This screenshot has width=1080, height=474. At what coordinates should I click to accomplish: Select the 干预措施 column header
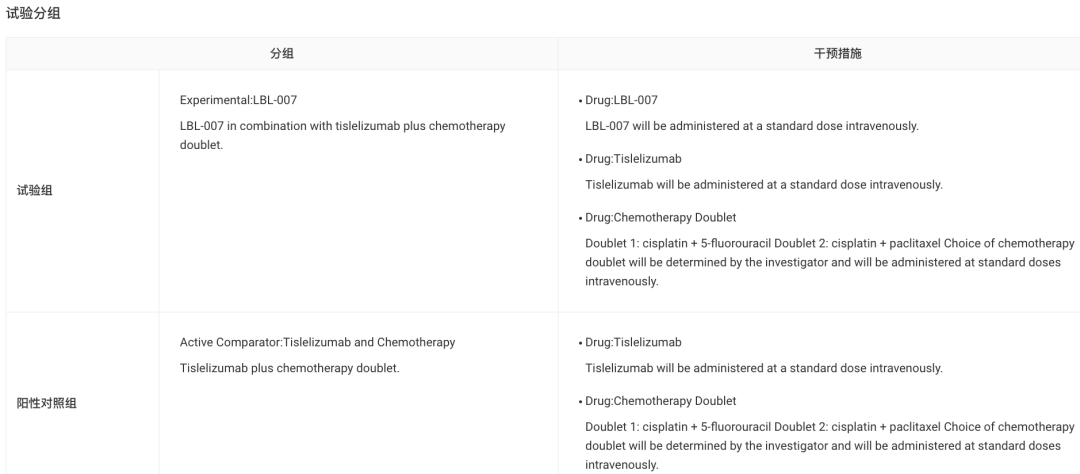coord(838,54)
